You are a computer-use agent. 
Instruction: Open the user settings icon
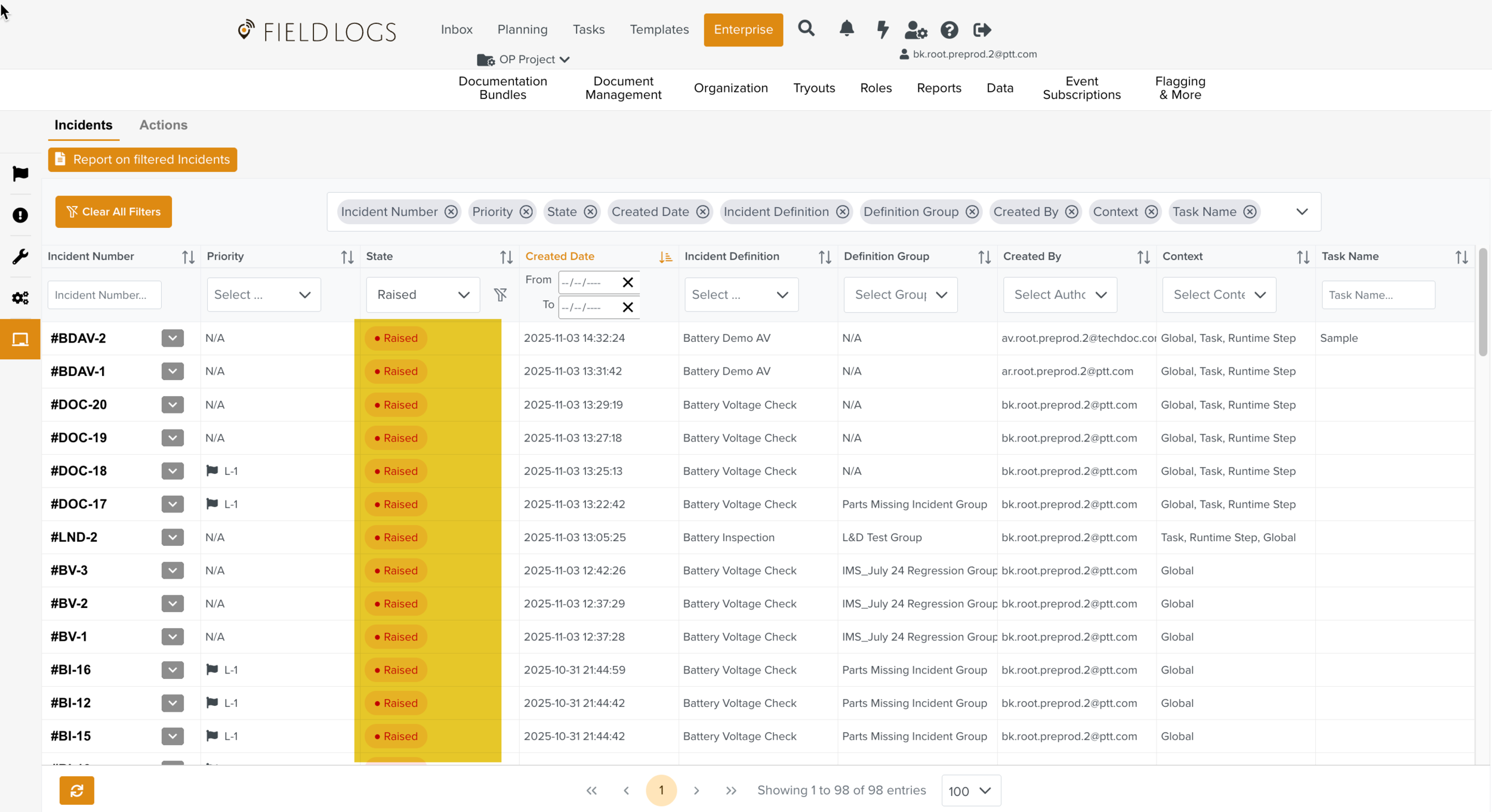pos(915,30)
